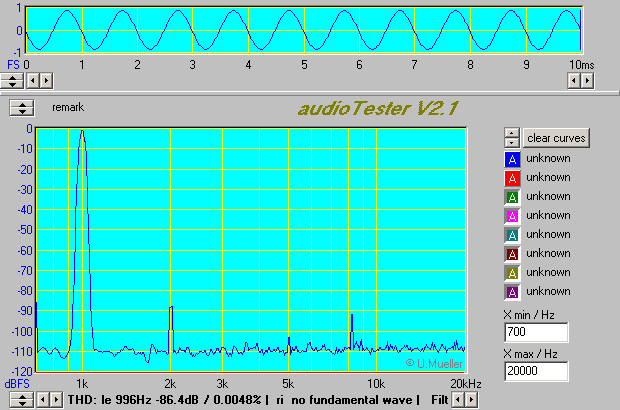Click the red curve A icon
620x410 pixels.
[x=512, y=178]
